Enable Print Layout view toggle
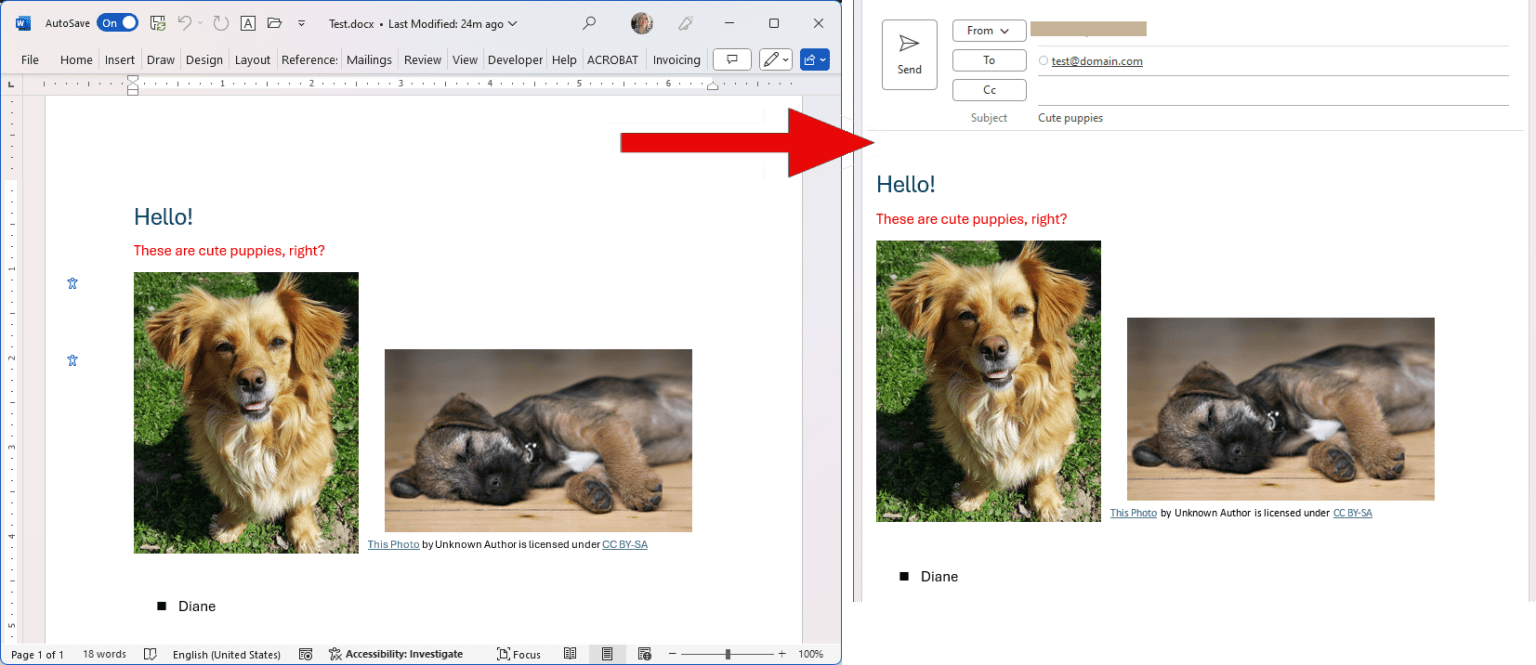This screenshot has height=665, width=1536. (607, 653)
